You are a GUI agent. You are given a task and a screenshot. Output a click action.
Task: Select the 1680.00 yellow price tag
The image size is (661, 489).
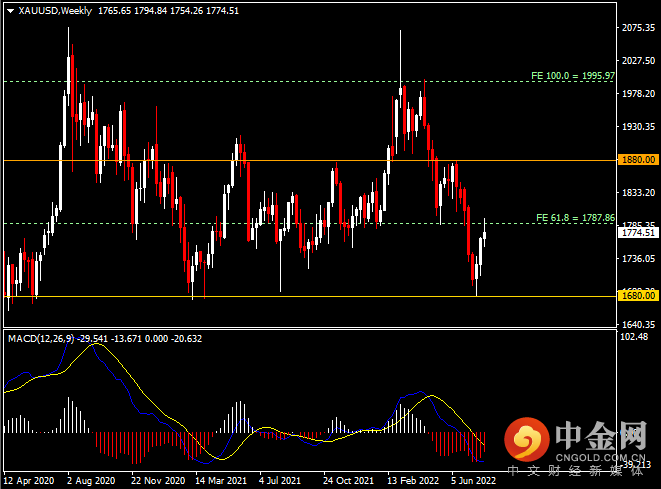coord(639,296)
